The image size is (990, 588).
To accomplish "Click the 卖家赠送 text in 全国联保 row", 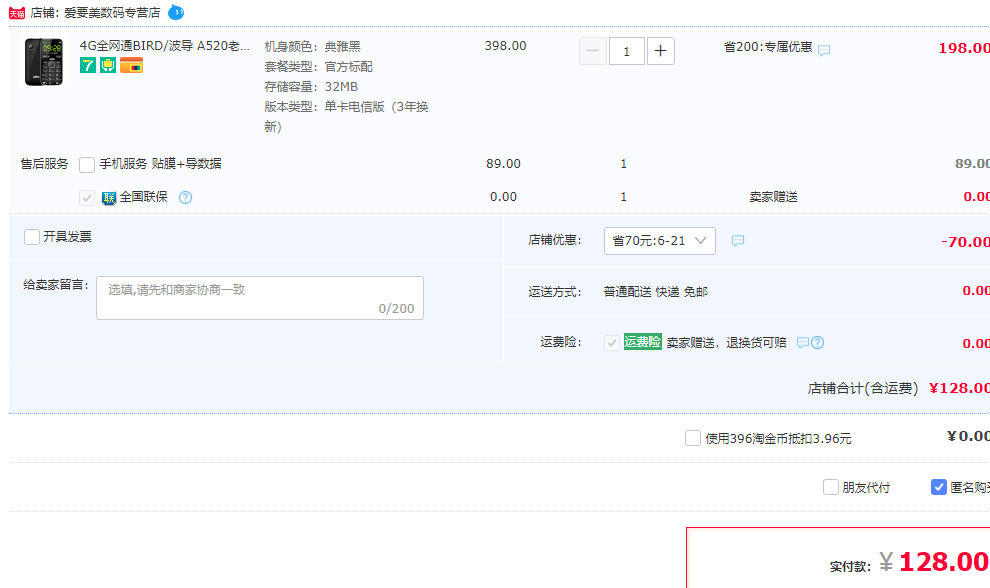I will (773, 196).
